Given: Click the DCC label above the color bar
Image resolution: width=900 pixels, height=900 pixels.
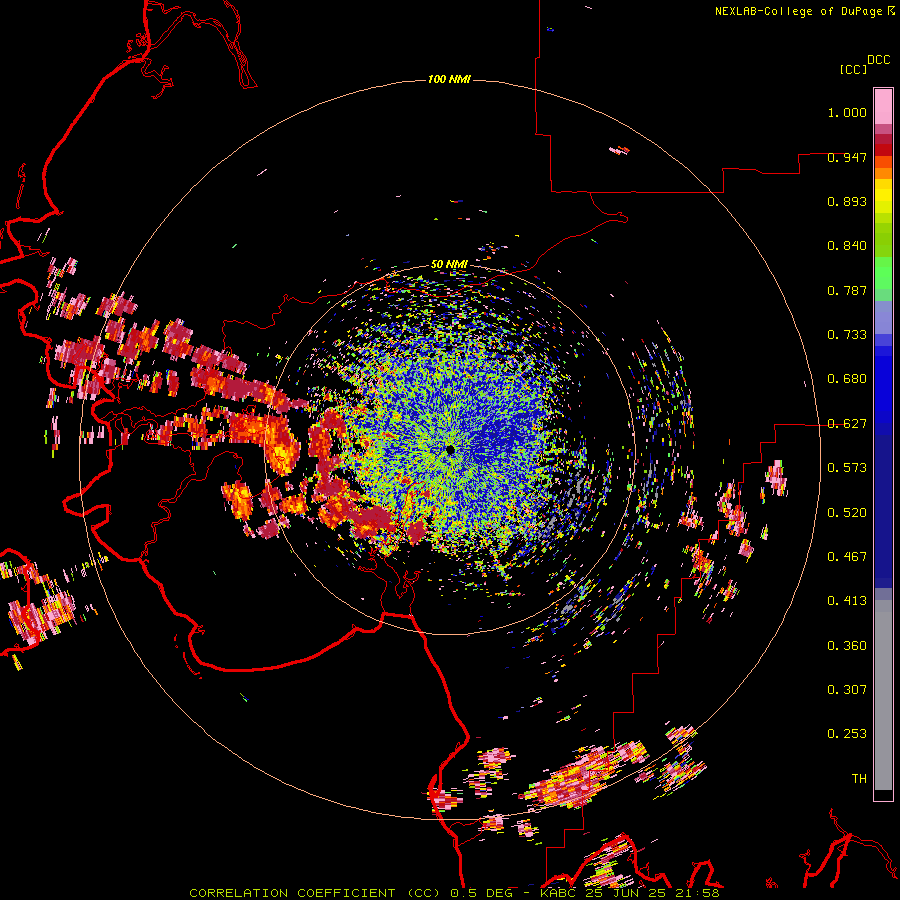Looking at the screenshot, I should [879, 60].
